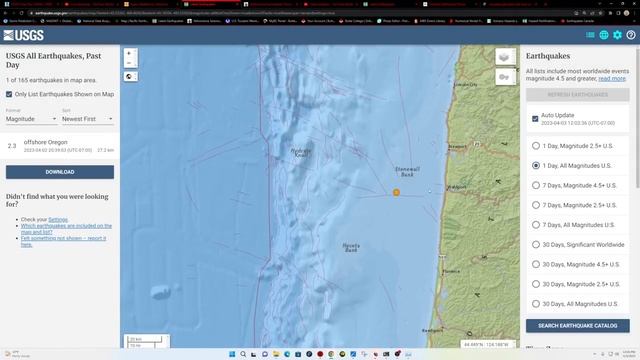Open the Latest Earthquakes bookmark
This screenshot has height=360, width=640.
(168, 21)
